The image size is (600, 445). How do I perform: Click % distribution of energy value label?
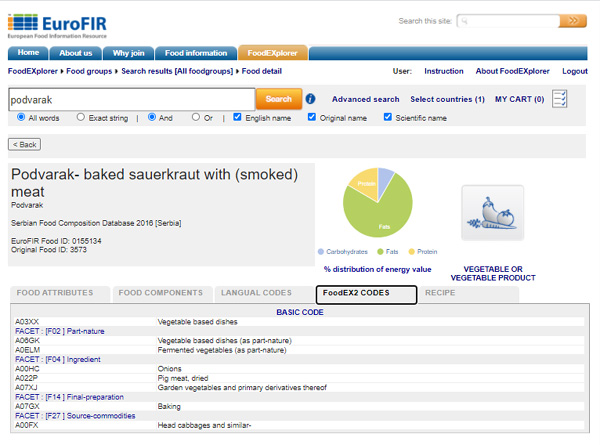tap(377, 269)
